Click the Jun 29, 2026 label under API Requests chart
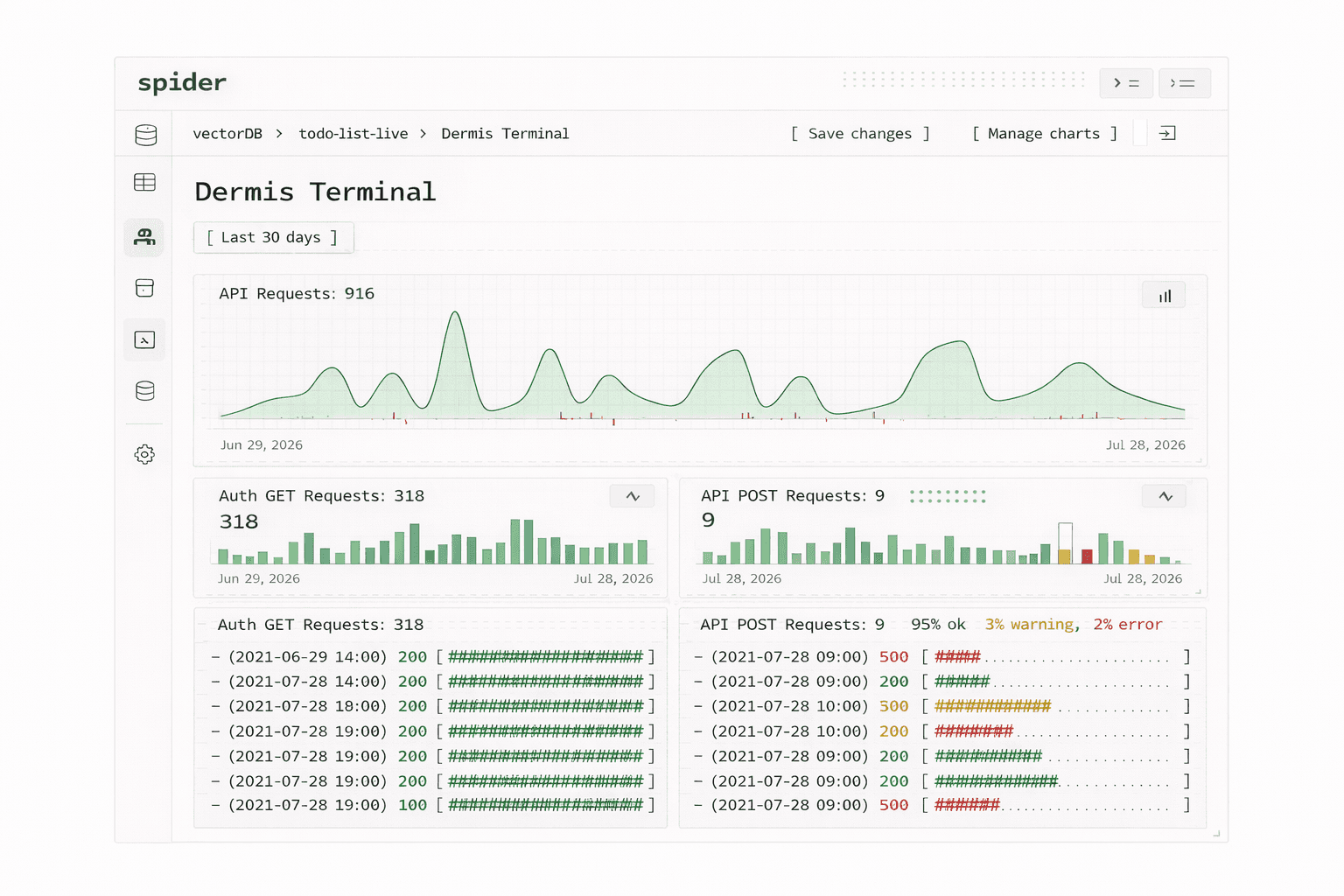Image resolution: width=1344 pixels, height=896 pixels. click(x=262, y=445)
